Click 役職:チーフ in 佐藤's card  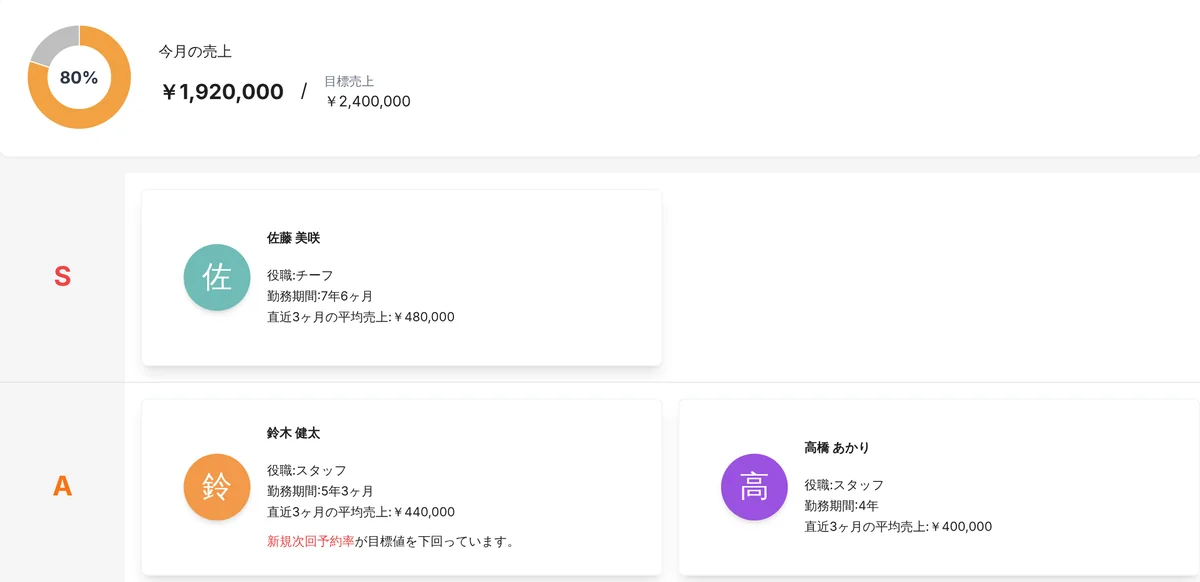point(300,275)
